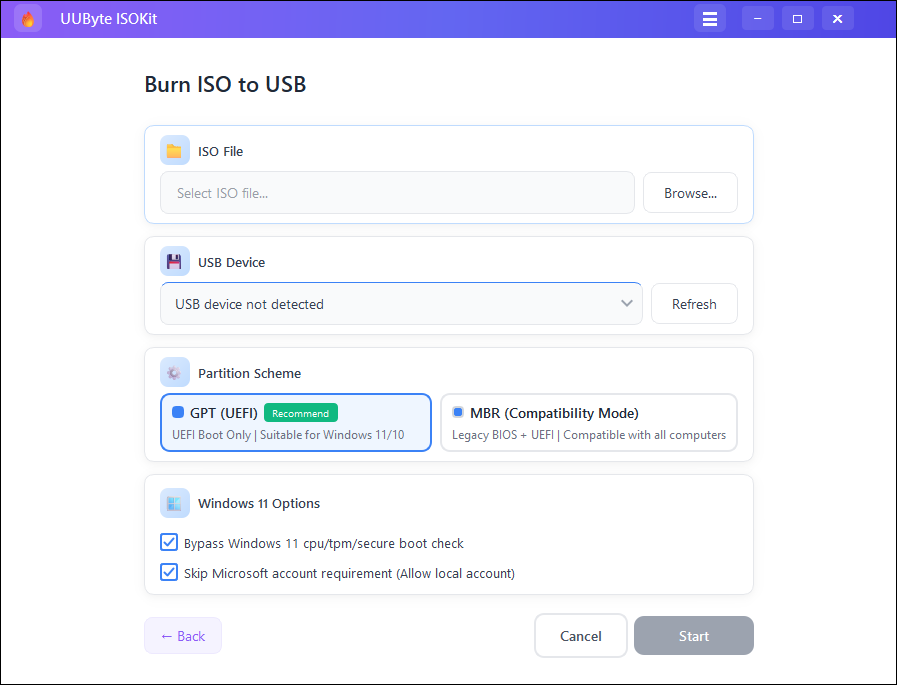Toggle Bypass Windows 11 cpu/tpm/secure boot check
897x685 pixels.
coord(169,542)
